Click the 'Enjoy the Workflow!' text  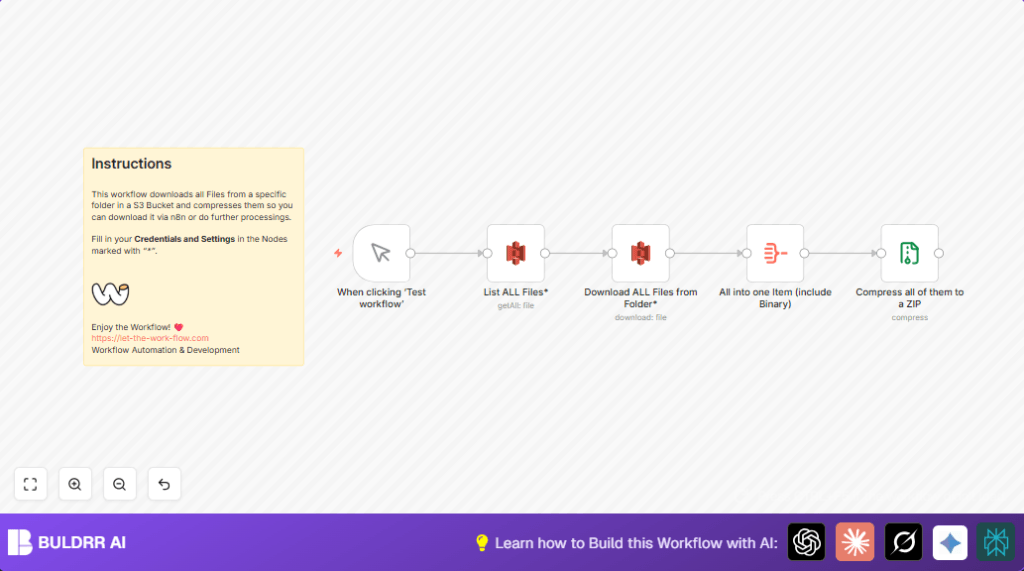click(x=131, y=327)
